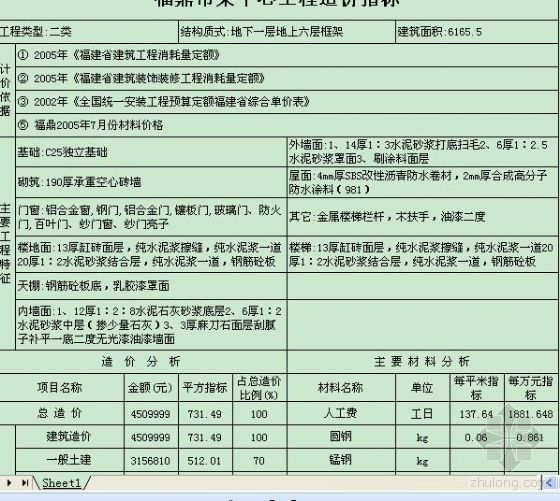Click the last-sheet navigation arrow

(x=25, y=483)
